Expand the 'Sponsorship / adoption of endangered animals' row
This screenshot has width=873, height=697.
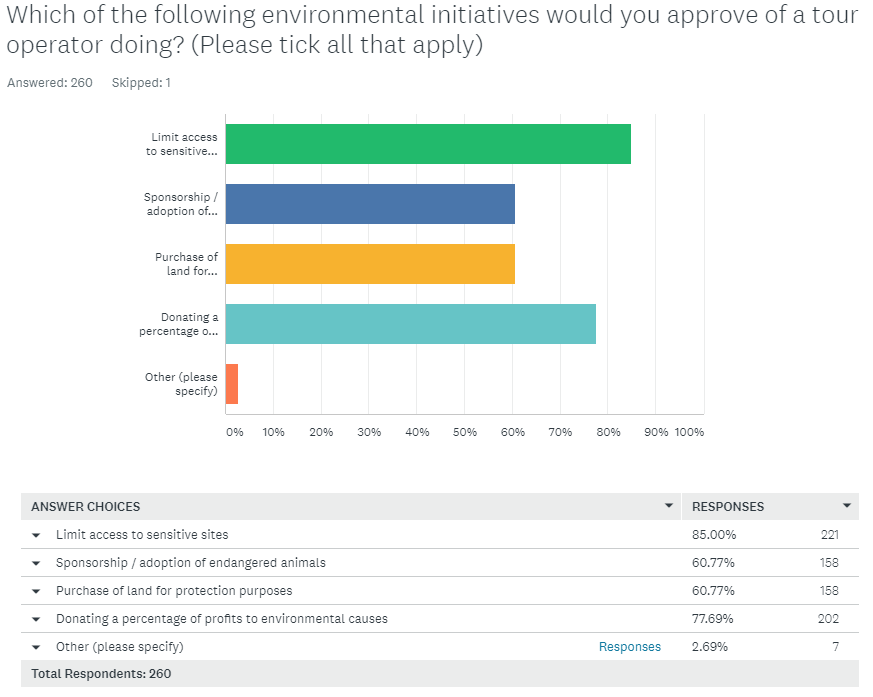click(x=36, y=562)
